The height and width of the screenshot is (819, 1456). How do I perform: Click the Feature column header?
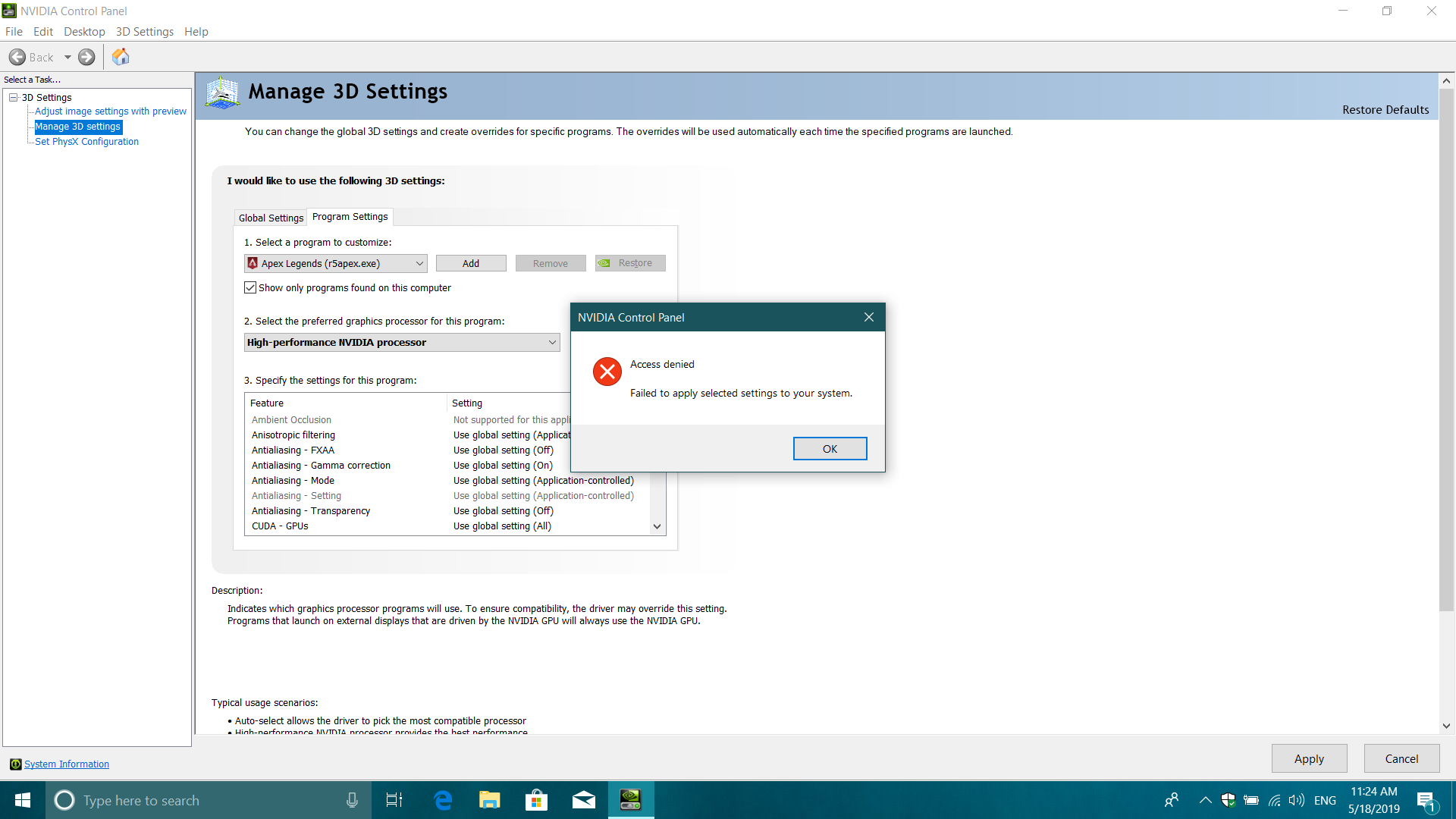pyautogui.click(x=346, y=403)
